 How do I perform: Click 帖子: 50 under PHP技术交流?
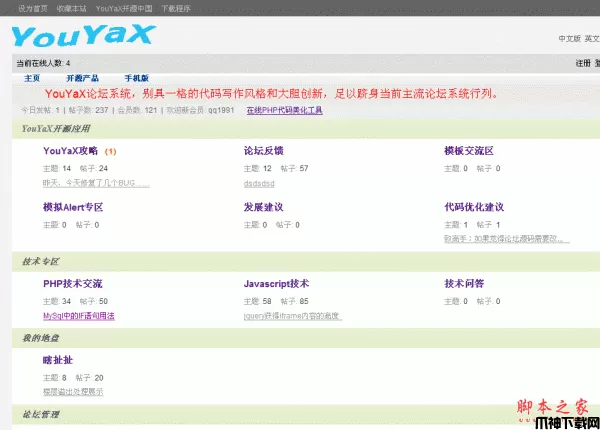94,301
